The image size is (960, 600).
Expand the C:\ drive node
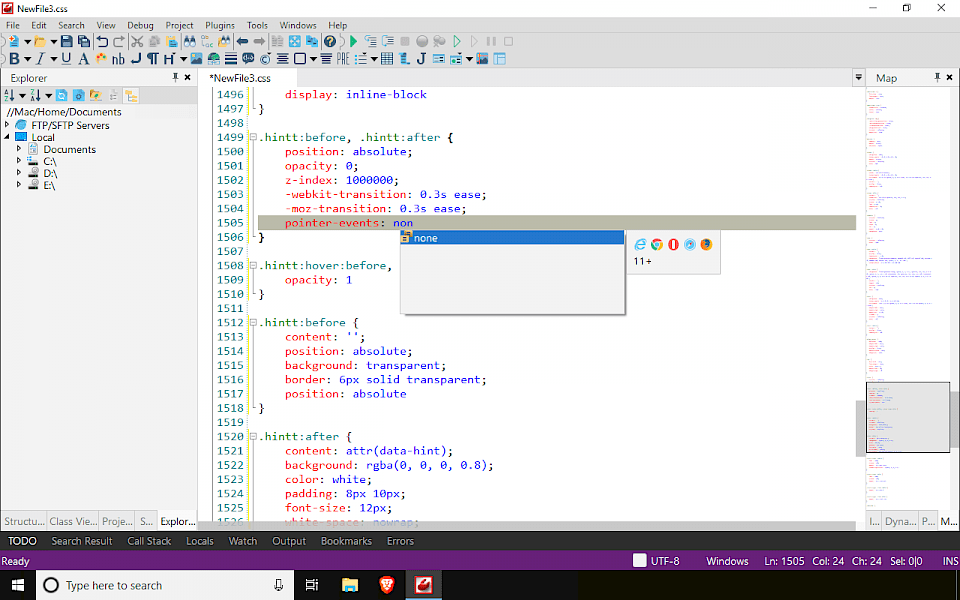[x=18, y=161]
